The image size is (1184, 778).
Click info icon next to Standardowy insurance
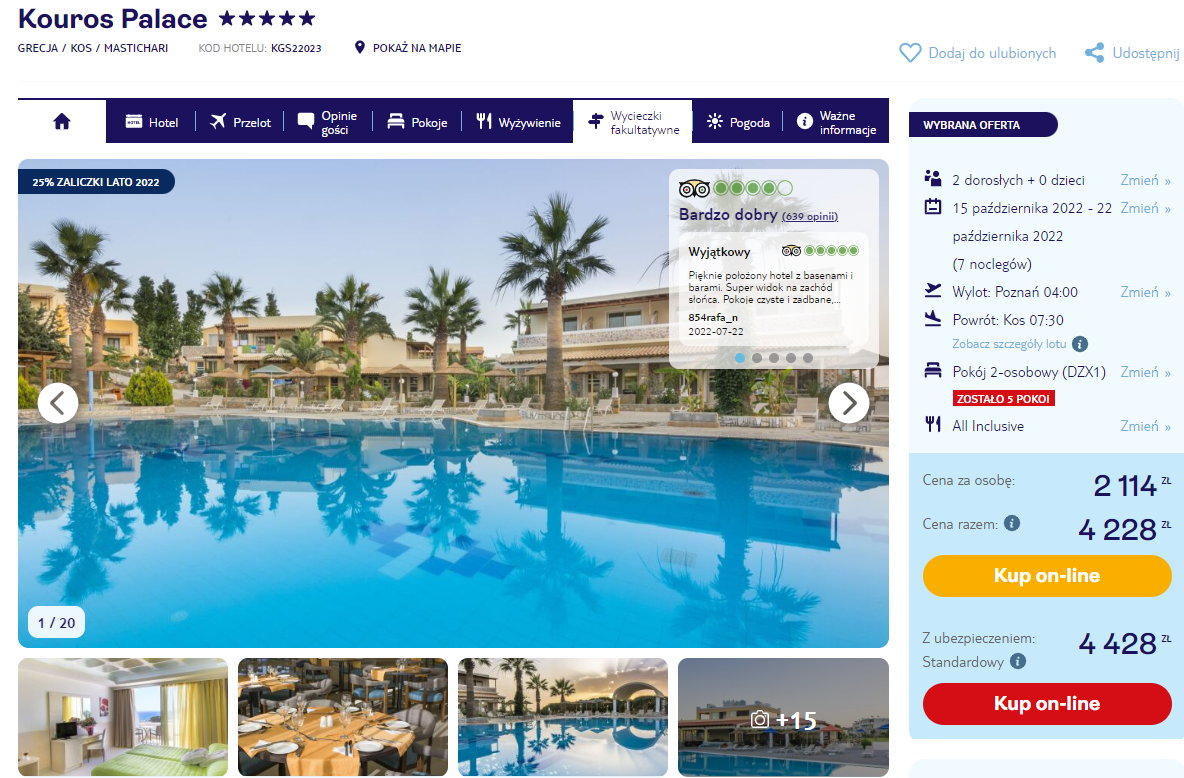click(x=1018, y=661)
